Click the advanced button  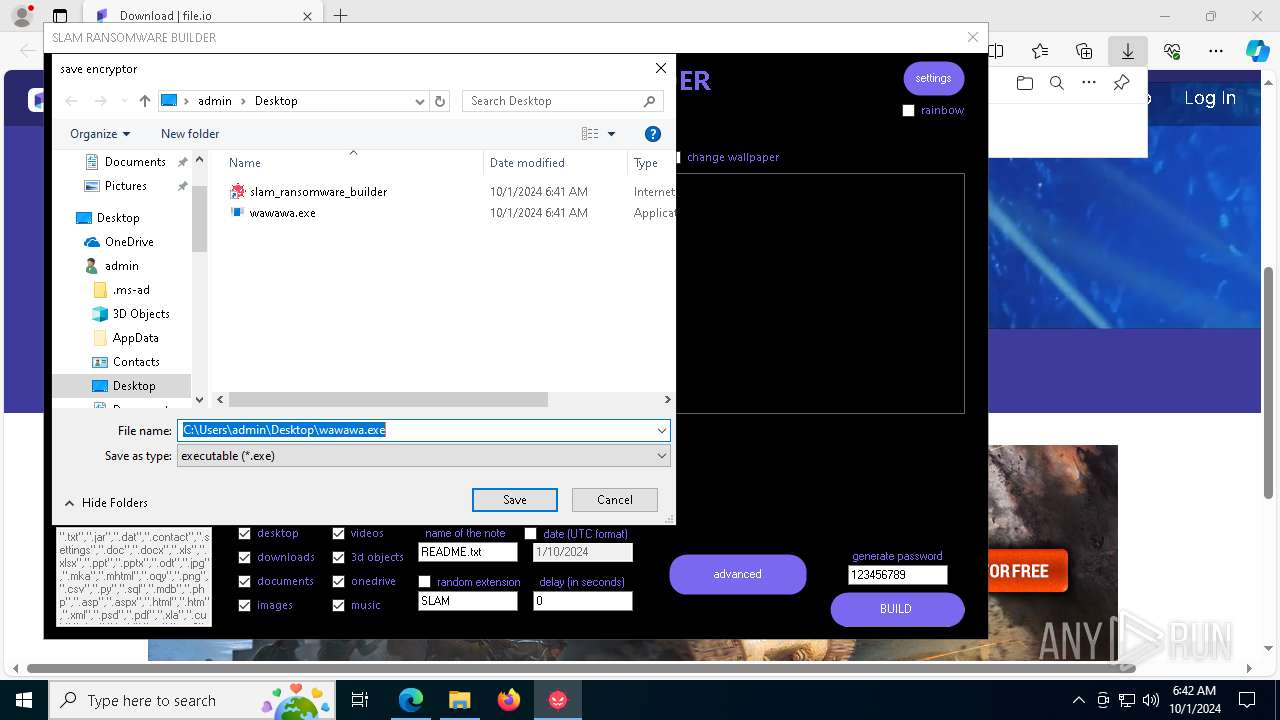738,574
